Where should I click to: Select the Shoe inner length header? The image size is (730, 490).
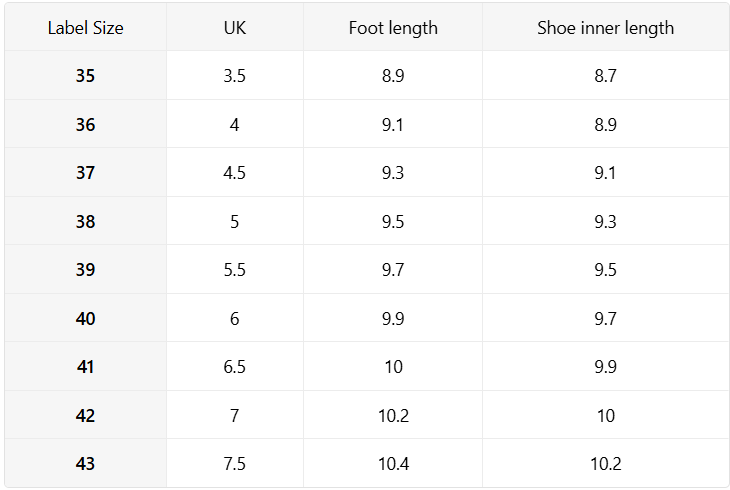pyautogui.click(x=605, y=27)
